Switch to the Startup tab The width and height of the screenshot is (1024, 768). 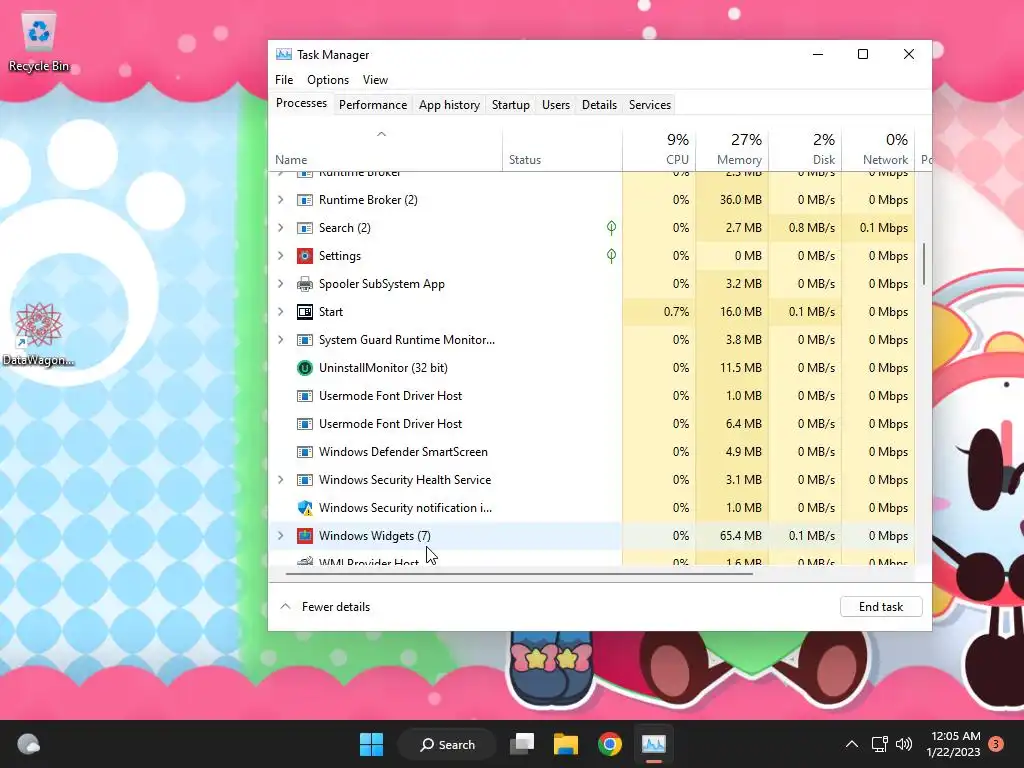(511, 105)
